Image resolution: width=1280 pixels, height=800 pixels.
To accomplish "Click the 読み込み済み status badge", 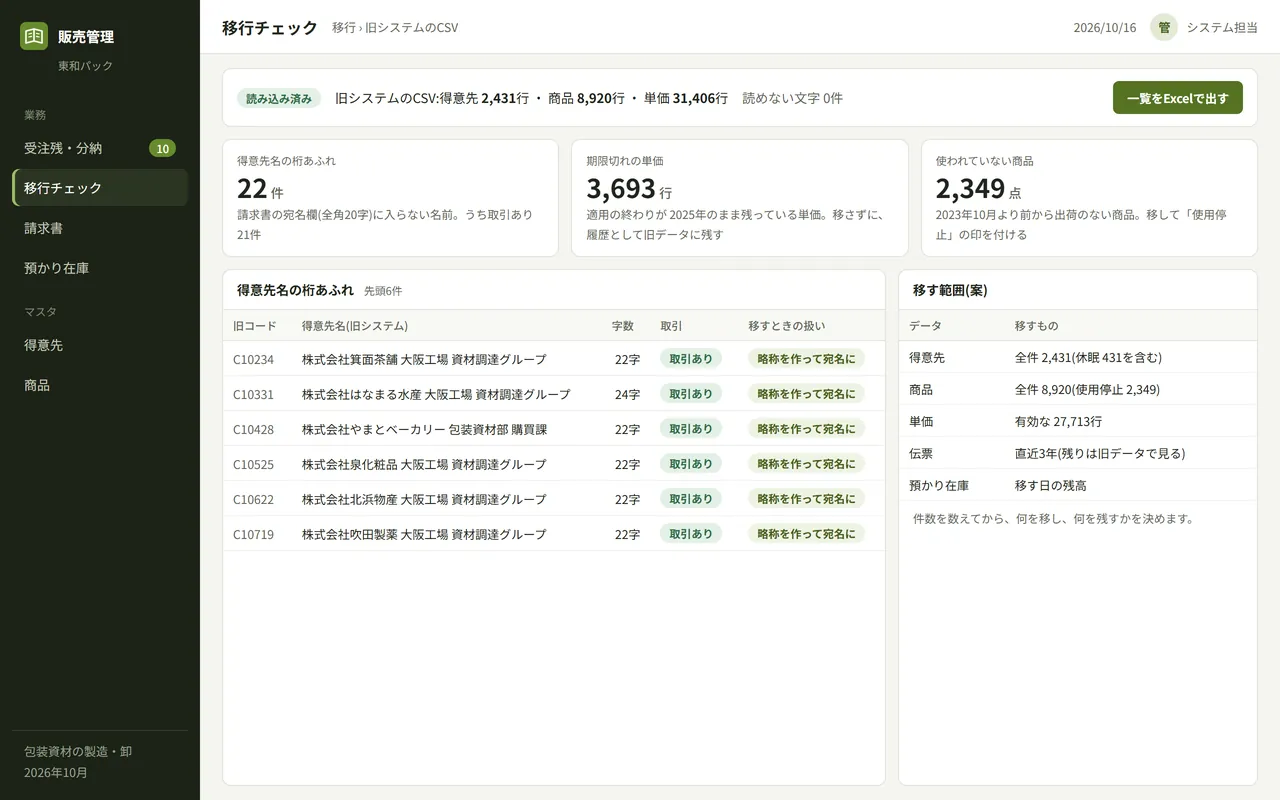I will [279, 98].
